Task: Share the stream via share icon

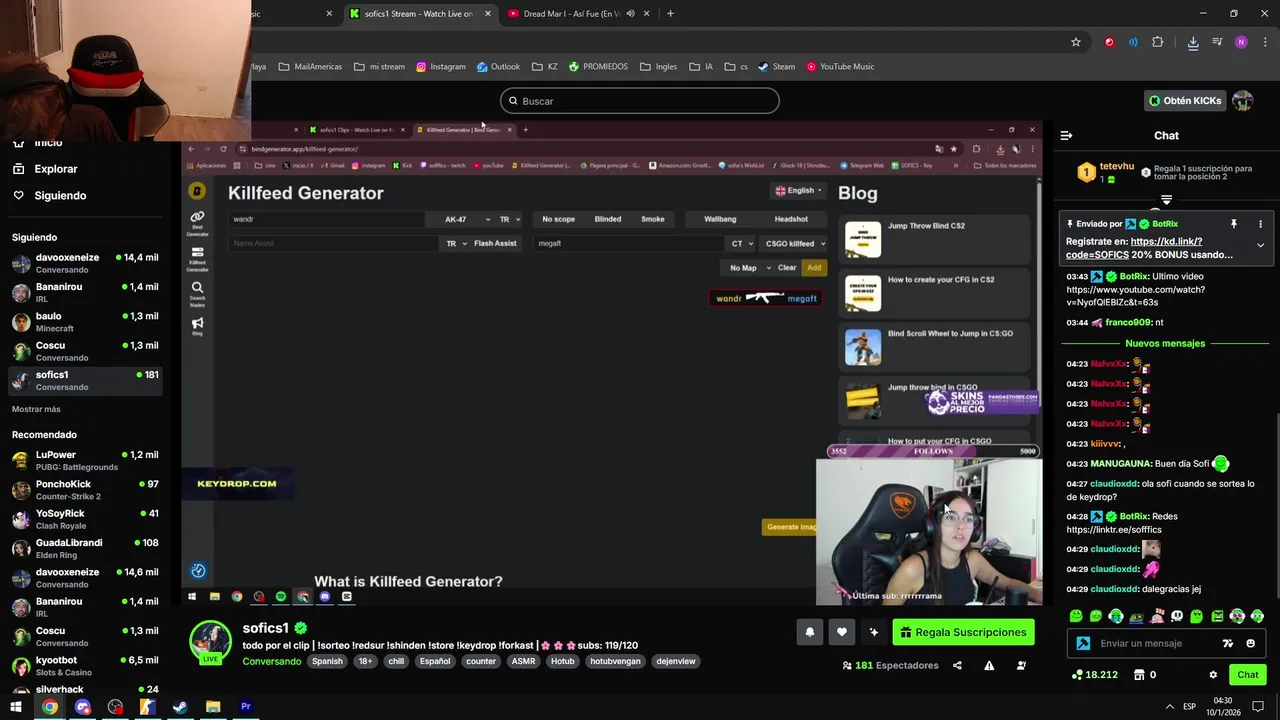Action: [957, 665]
